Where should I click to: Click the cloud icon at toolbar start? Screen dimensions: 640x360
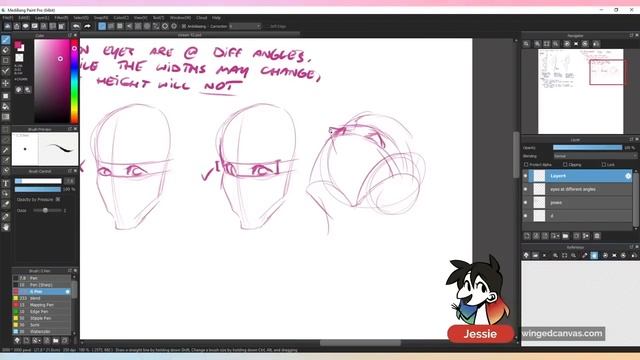8,26
